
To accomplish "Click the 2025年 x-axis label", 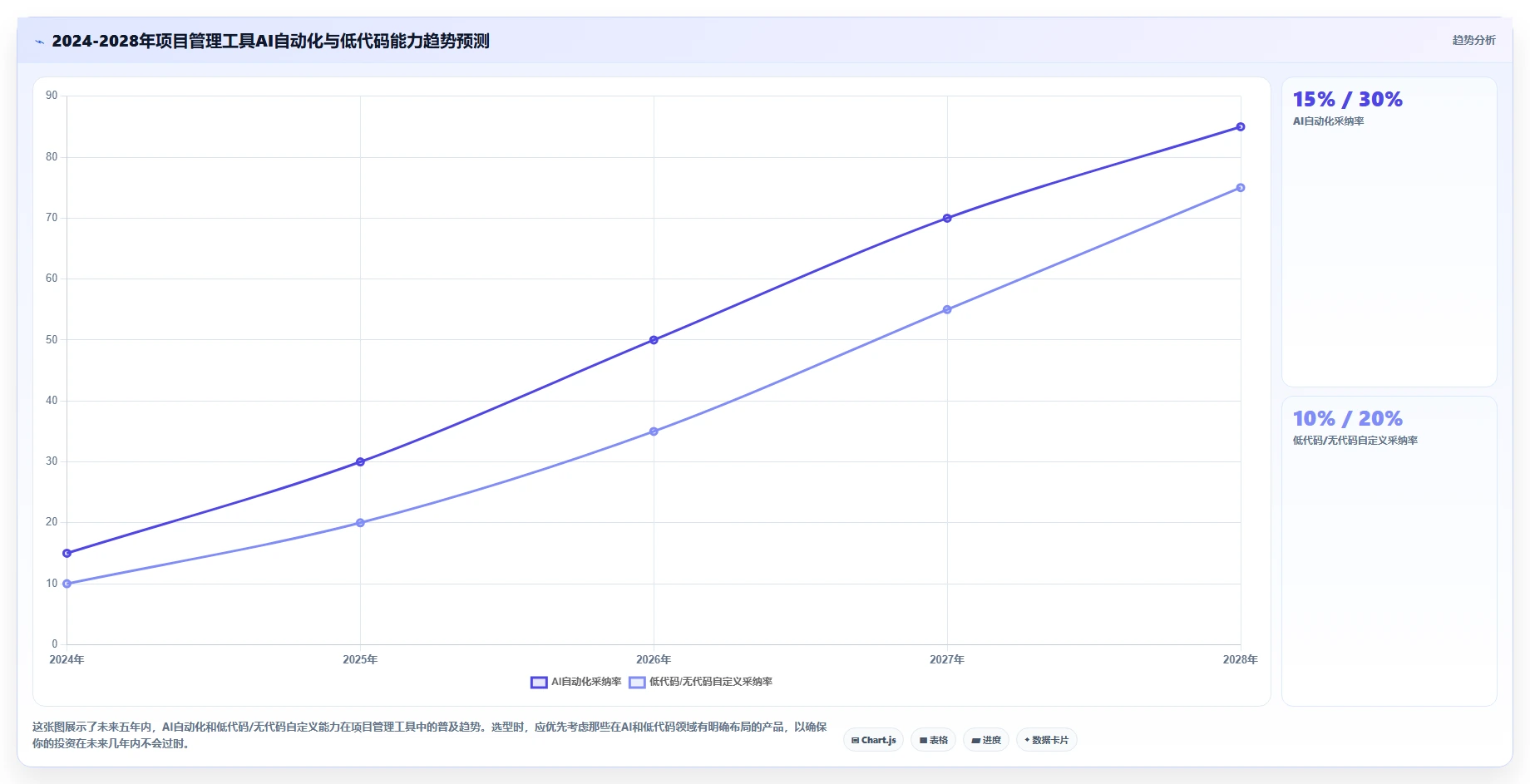I will click(x=360, y=659).
